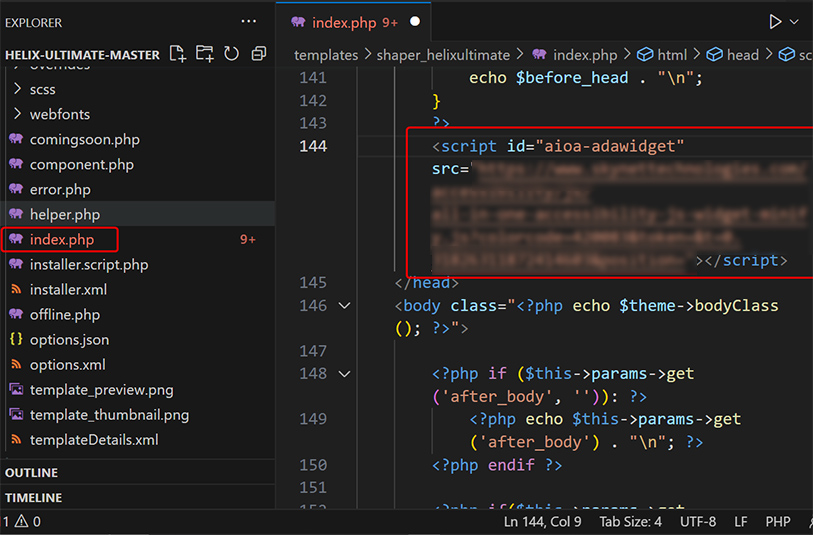
Task: Click the unsaved dot on index.php tab
Action: coord(415,21)
